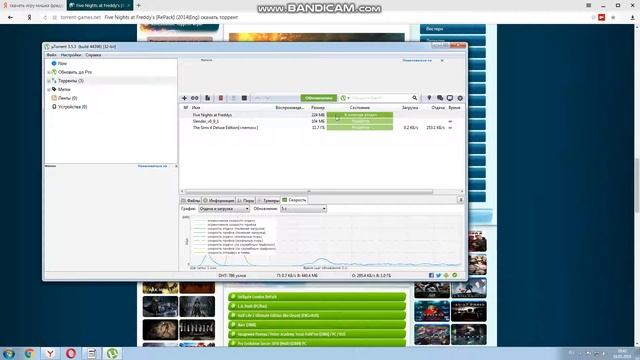This screenshot has width=640, height=360.
Task: Switch to the first browser tab
Action: [33, 5]
